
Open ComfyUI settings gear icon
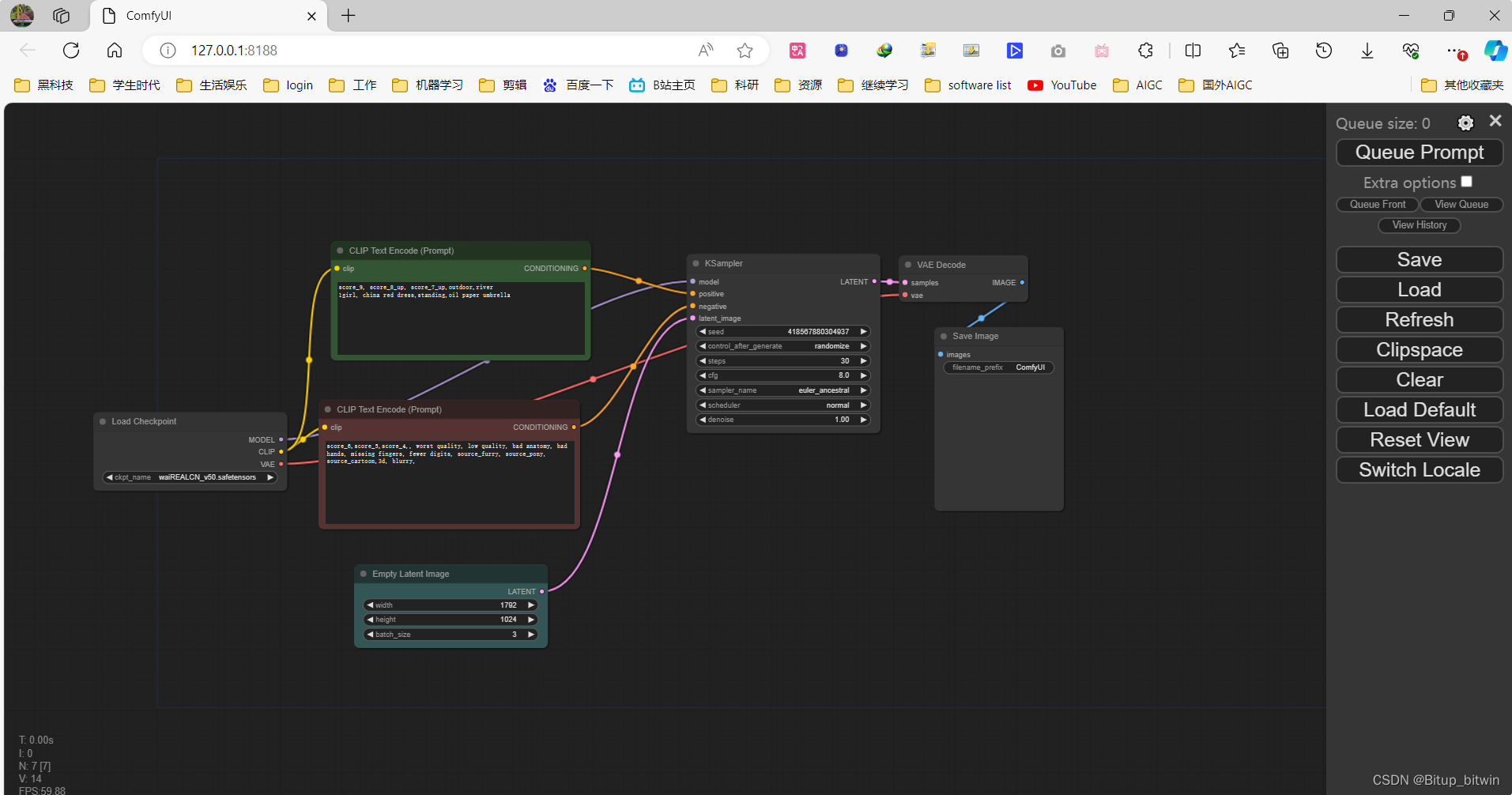click(1465, 122)
